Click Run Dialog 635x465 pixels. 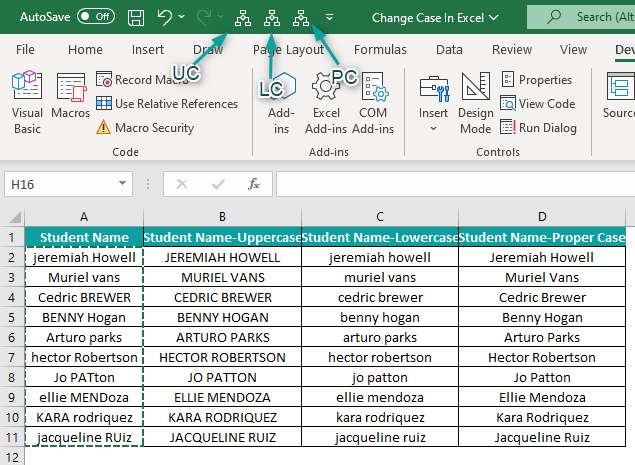click(x=538, y=128)
